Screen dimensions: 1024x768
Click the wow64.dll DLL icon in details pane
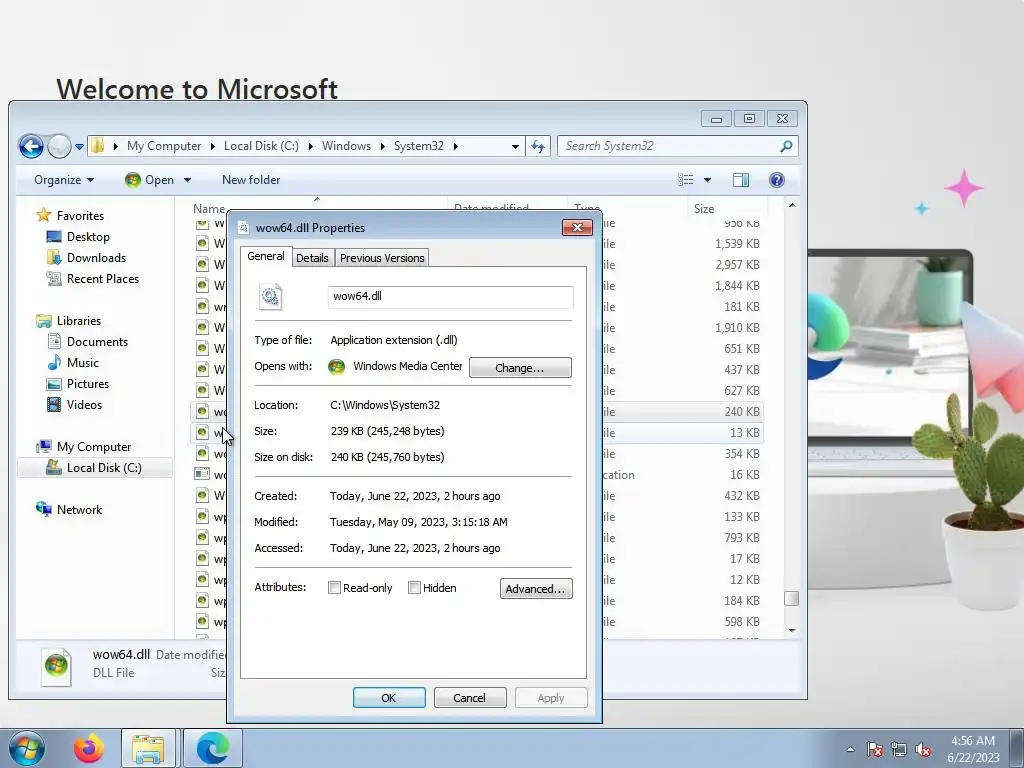[x=56, y=667]
